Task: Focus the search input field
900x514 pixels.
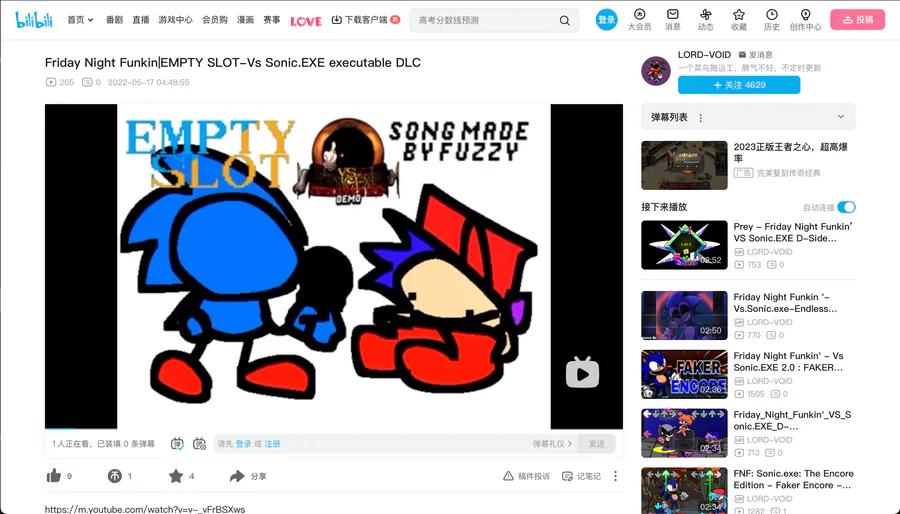Action: (x=485, y=20)
